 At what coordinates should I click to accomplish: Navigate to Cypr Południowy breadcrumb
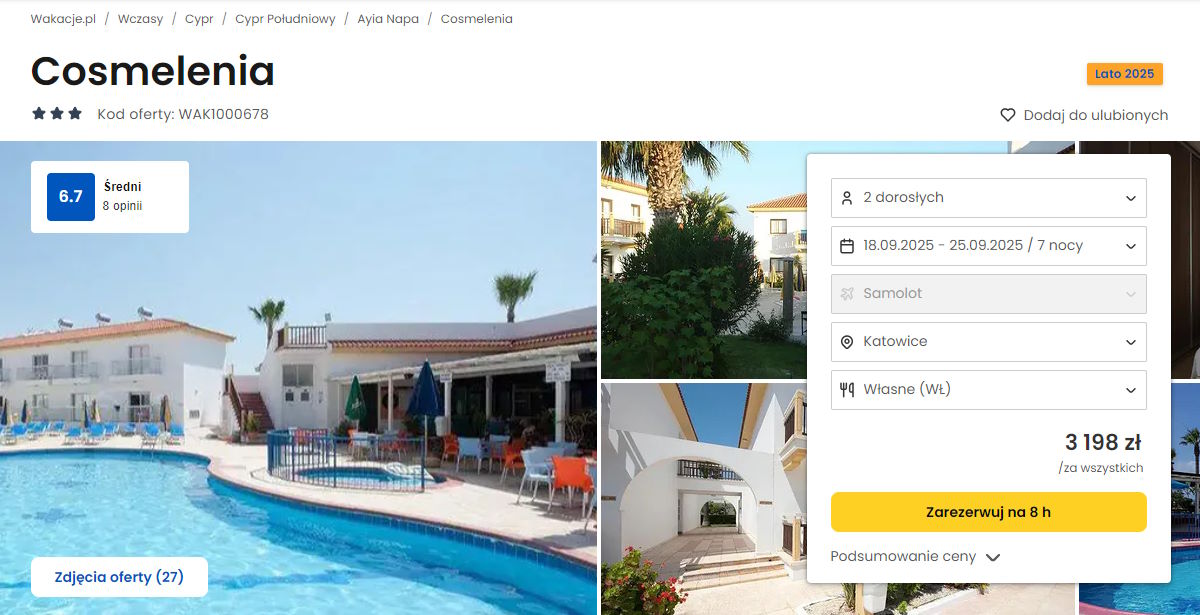click(x=285, y=19)
